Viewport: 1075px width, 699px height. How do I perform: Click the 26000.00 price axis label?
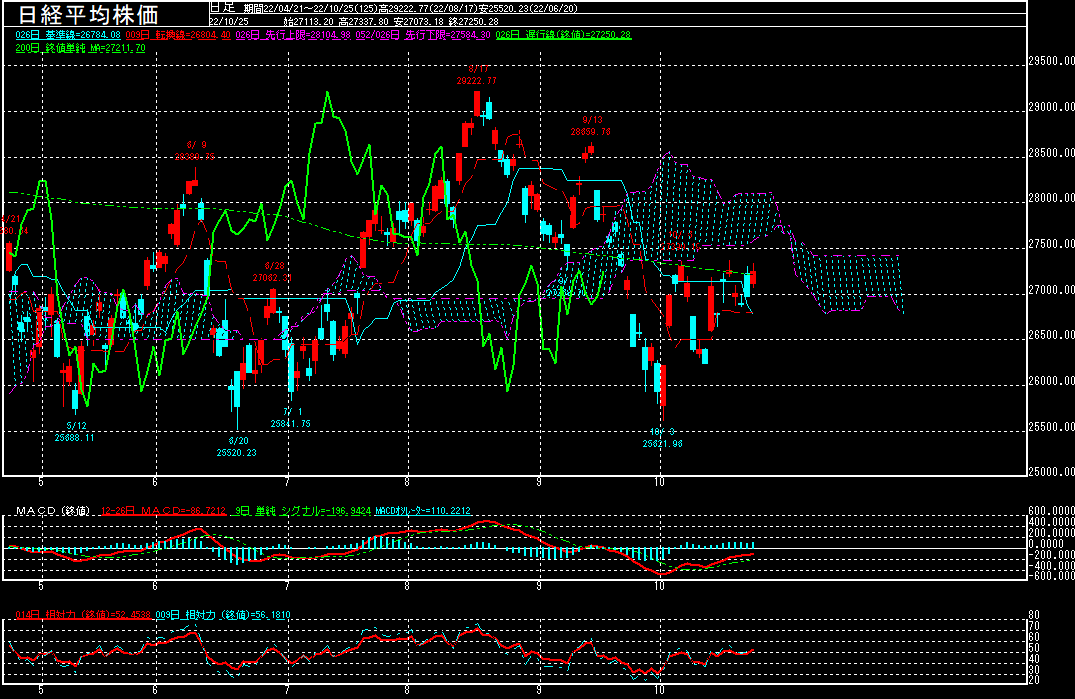(x=1051, y=381)
